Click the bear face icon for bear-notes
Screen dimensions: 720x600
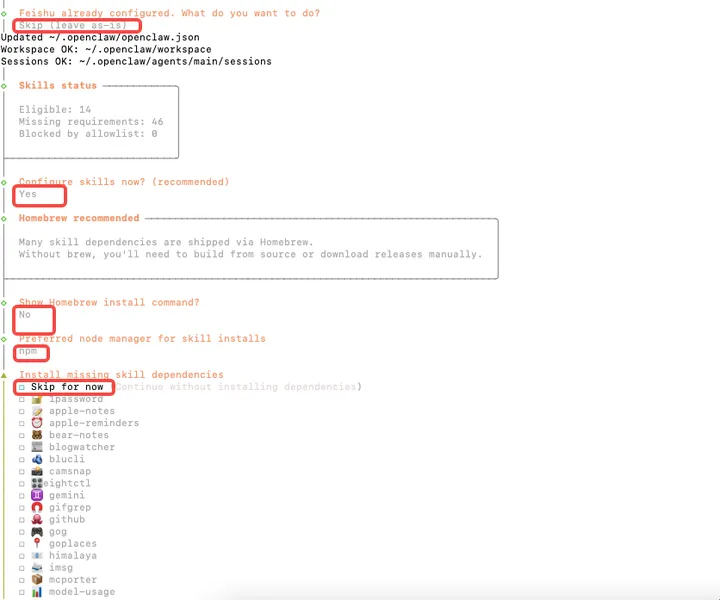click(37, 435)
